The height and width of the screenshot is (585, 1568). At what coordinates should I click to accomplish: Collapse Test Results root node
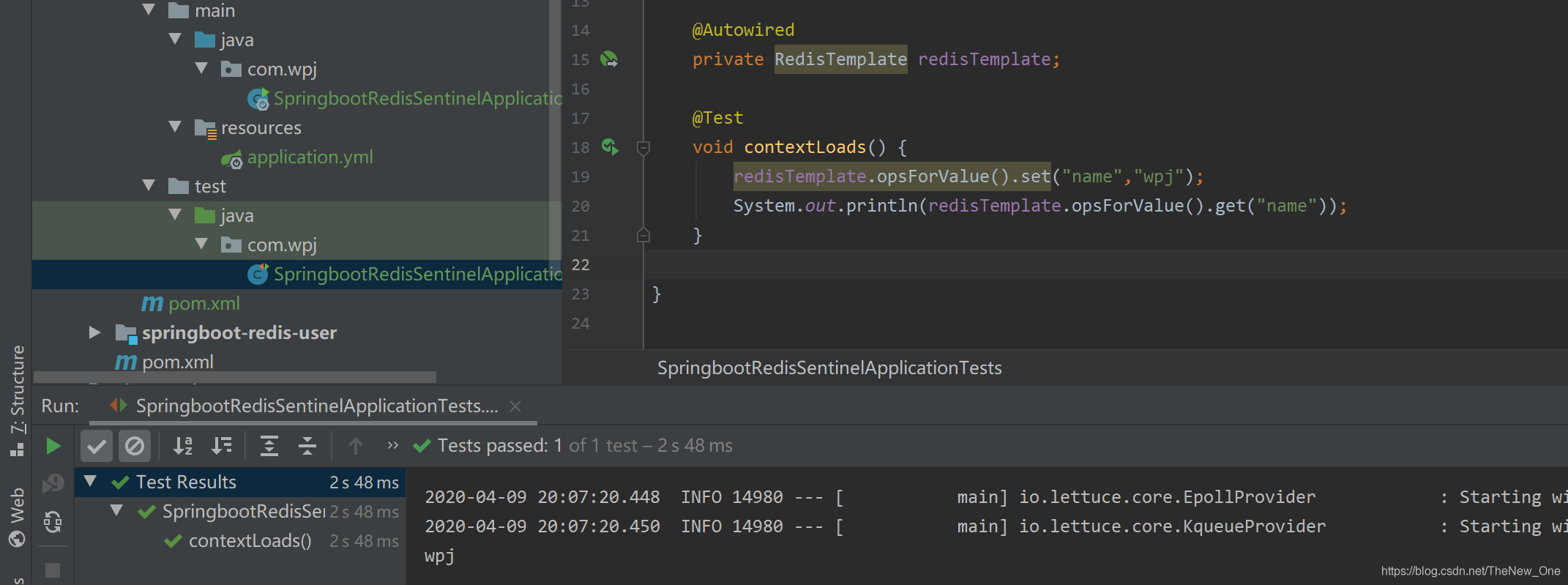(90, 481)
